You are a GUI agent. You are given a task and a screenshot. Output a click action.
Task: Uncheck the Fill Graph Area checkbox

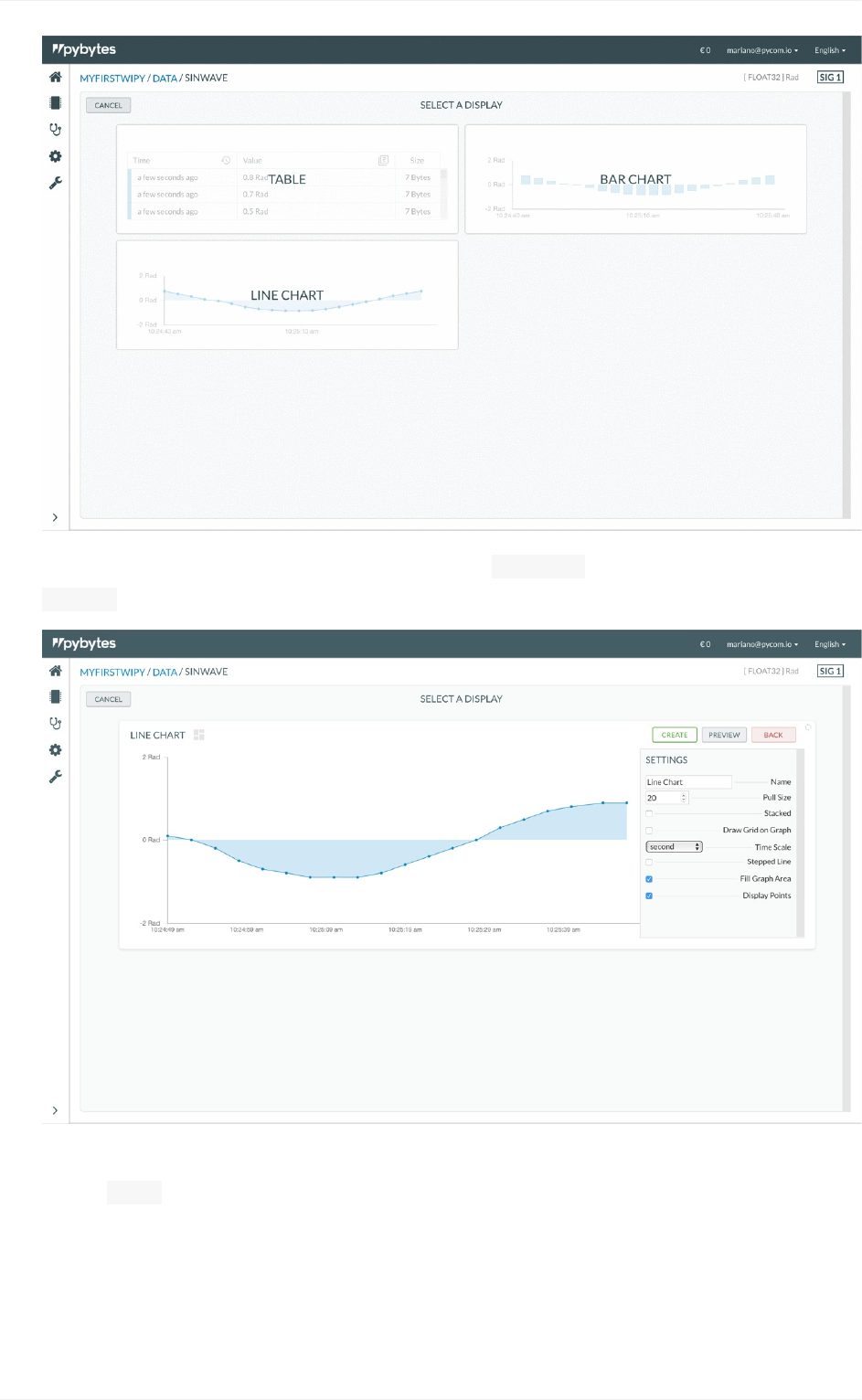coord(649,879)
